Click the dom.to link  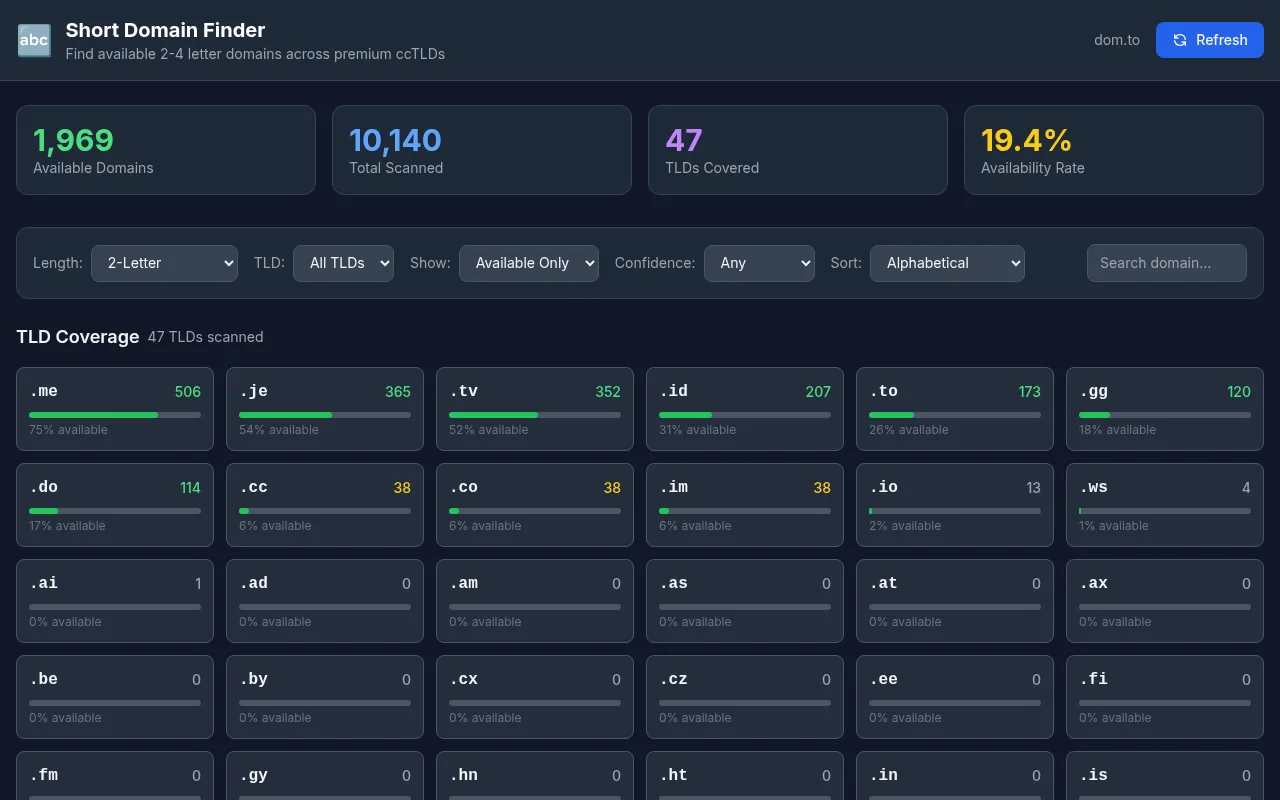[x=1117, y=40]
